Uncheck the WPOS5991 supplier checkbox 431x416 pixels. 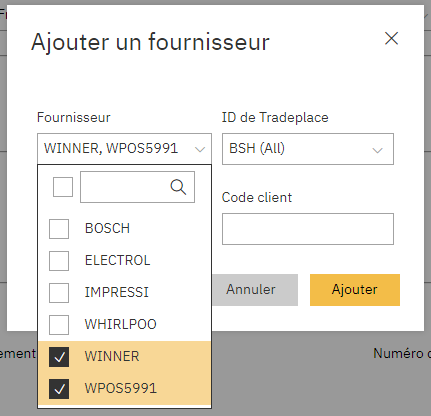coord(59,389)
